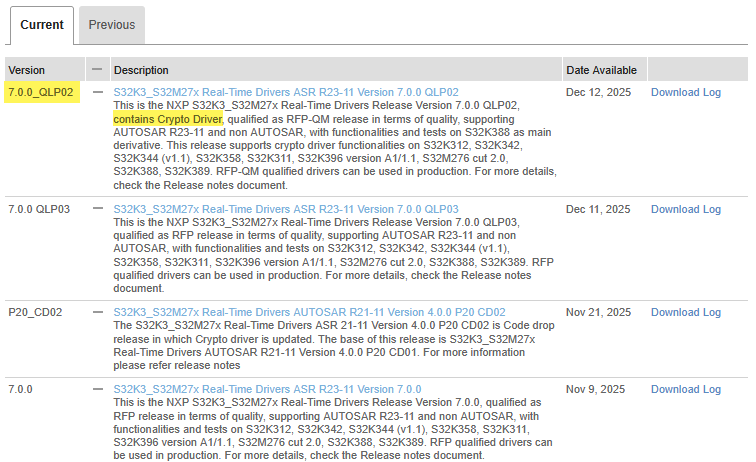This screenshot has width=756, height=462.
Task: Click the Version column header
Action: [45, 69]
